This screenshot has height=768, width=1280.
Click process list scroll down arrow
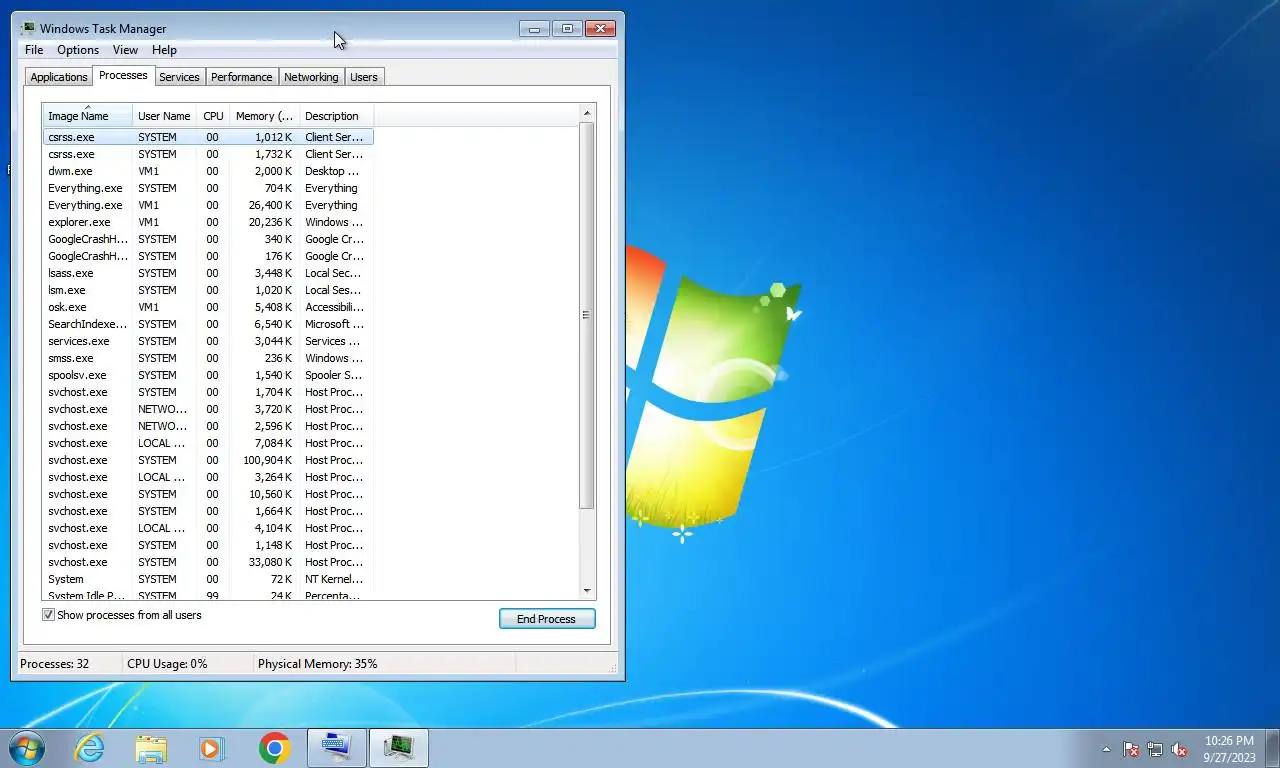coord(587,591)
